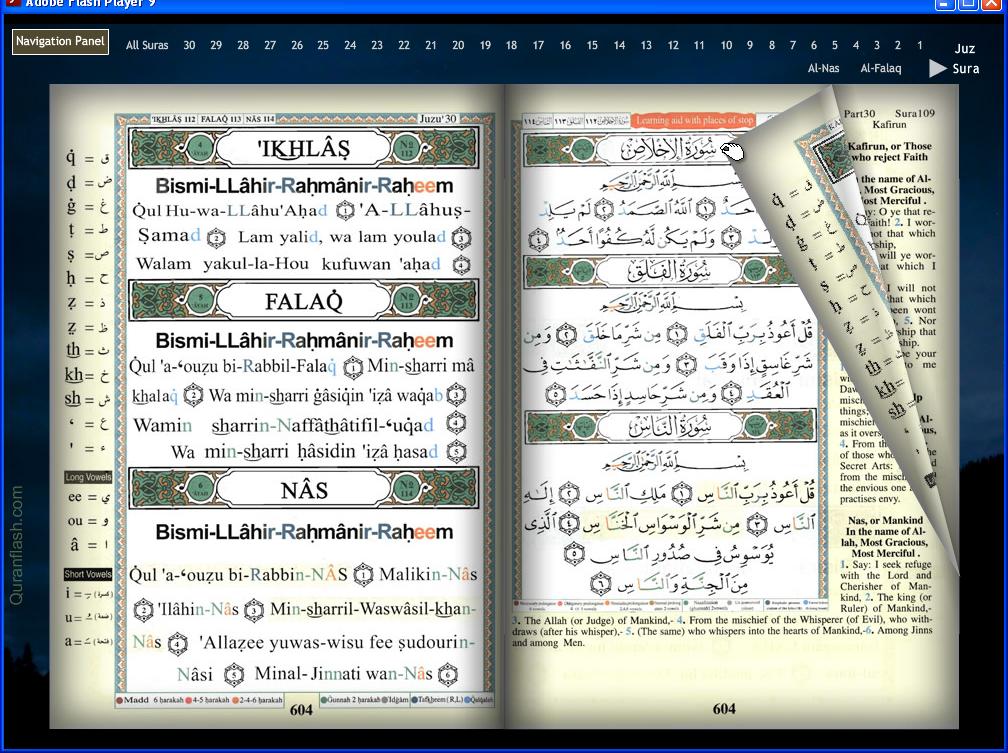Image resolution: width=1008 pixels, height=753 pixels.
Task: Go to Juz 4
Action: click(x=856, y=46)
